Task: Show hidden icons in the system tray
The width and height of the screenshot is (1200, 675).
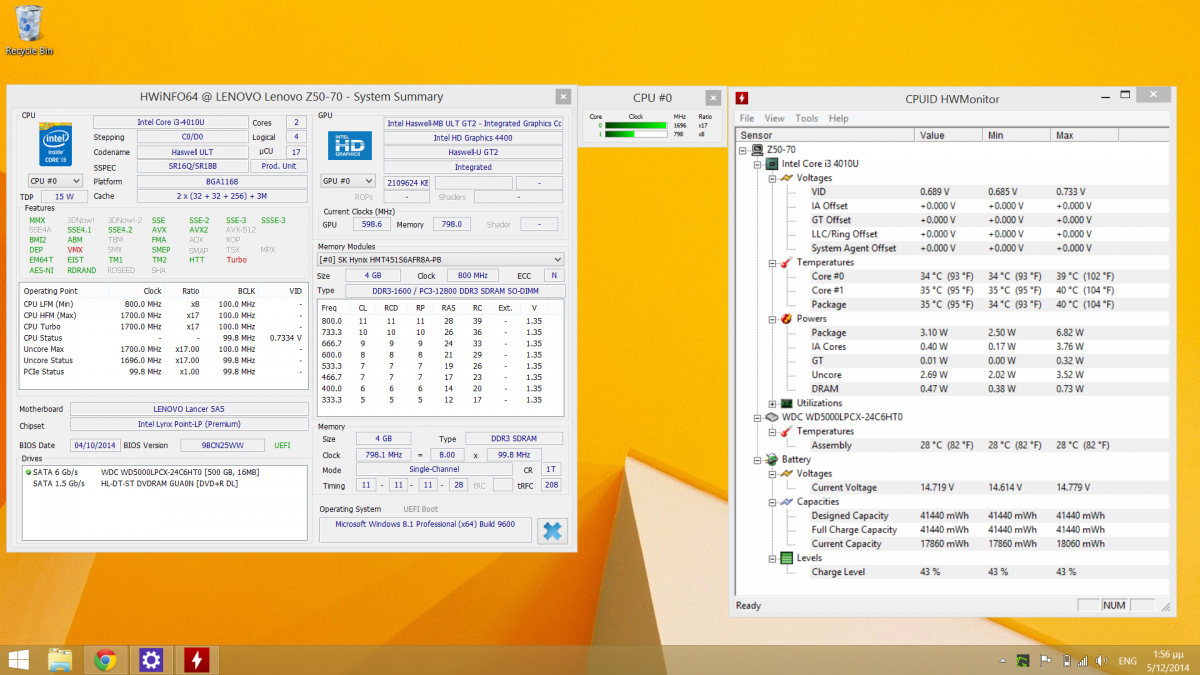Action: click(x=1003, y=661)
